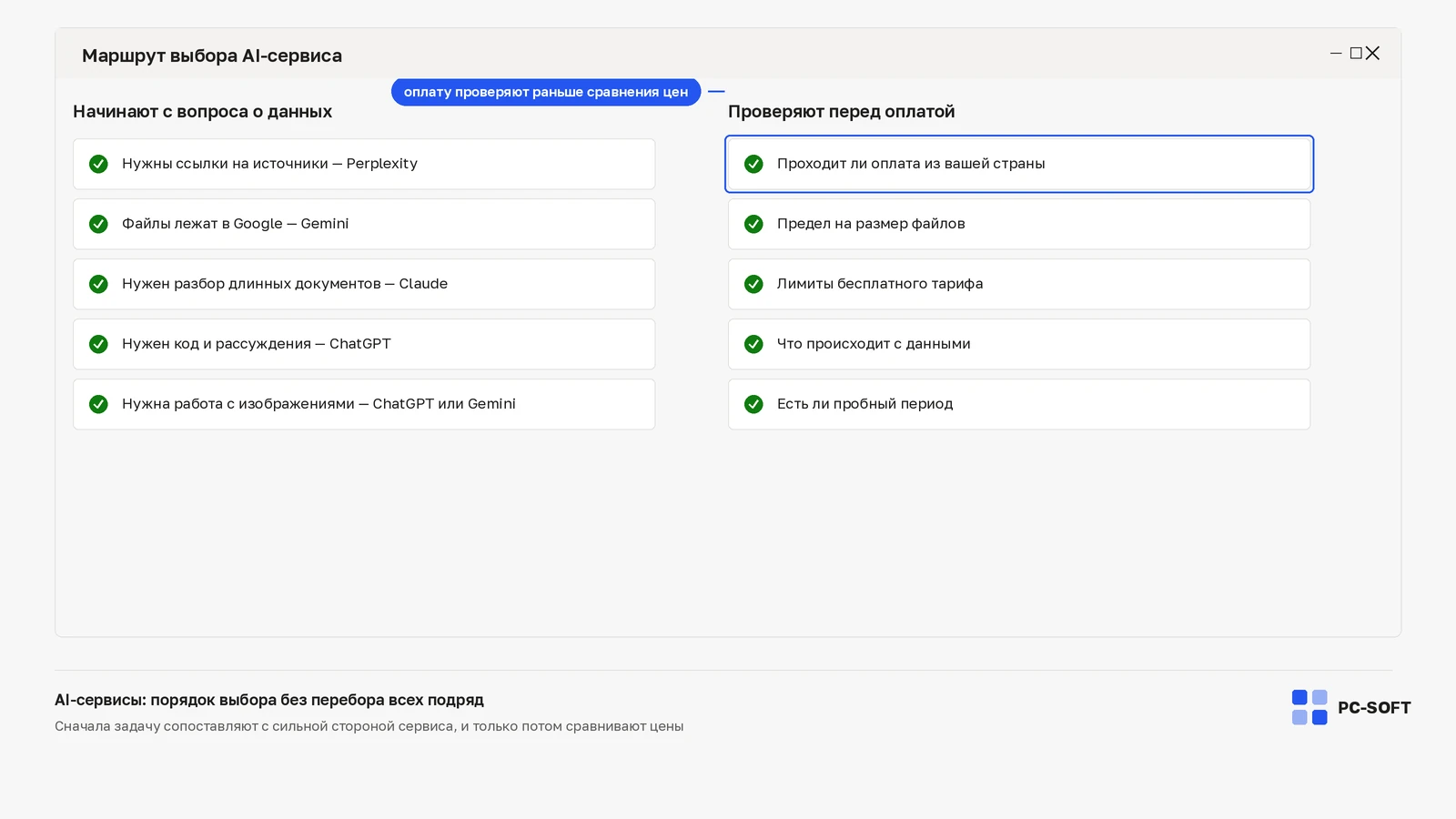Click the blue tag оплату проверяют раньше сравнения цен

(x=546, y=92)
